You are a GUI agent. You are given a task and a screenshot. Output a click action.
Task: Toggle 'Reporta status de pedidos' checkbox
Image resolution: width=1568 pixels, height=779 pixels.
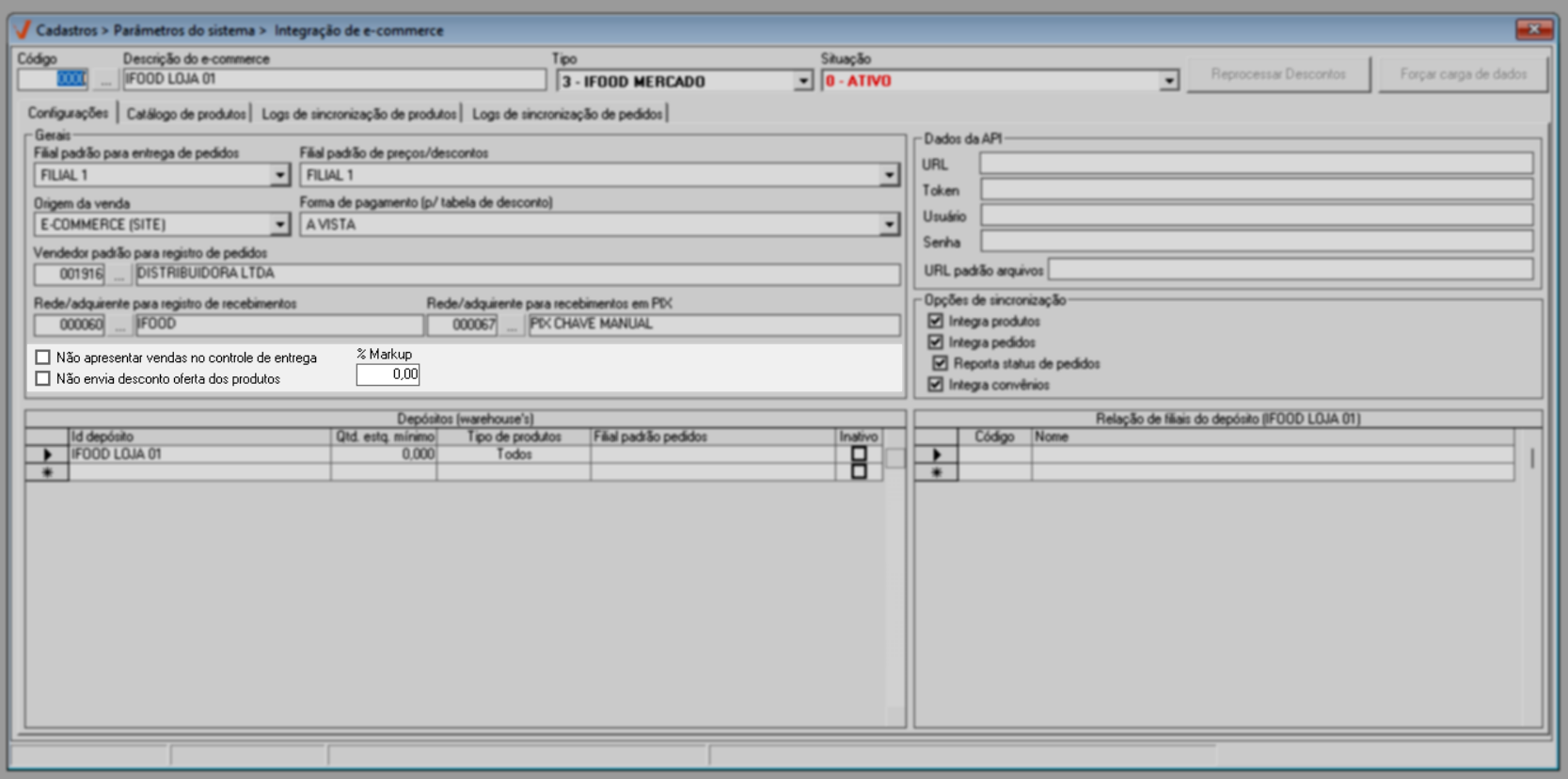click(x=940, y=363)
